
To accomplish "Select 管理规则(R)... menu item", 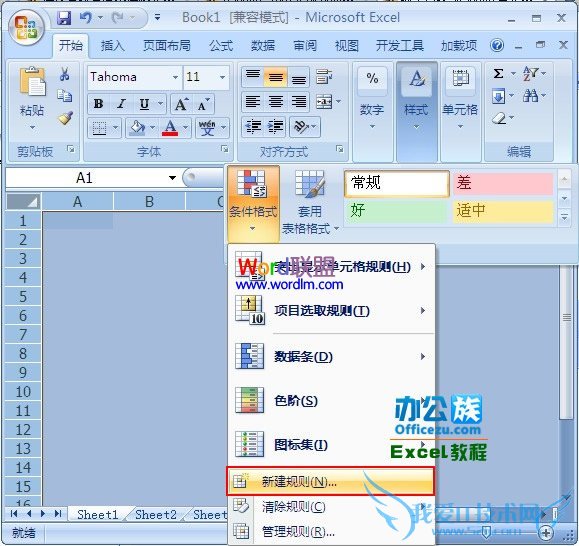I will pos(331,532).
